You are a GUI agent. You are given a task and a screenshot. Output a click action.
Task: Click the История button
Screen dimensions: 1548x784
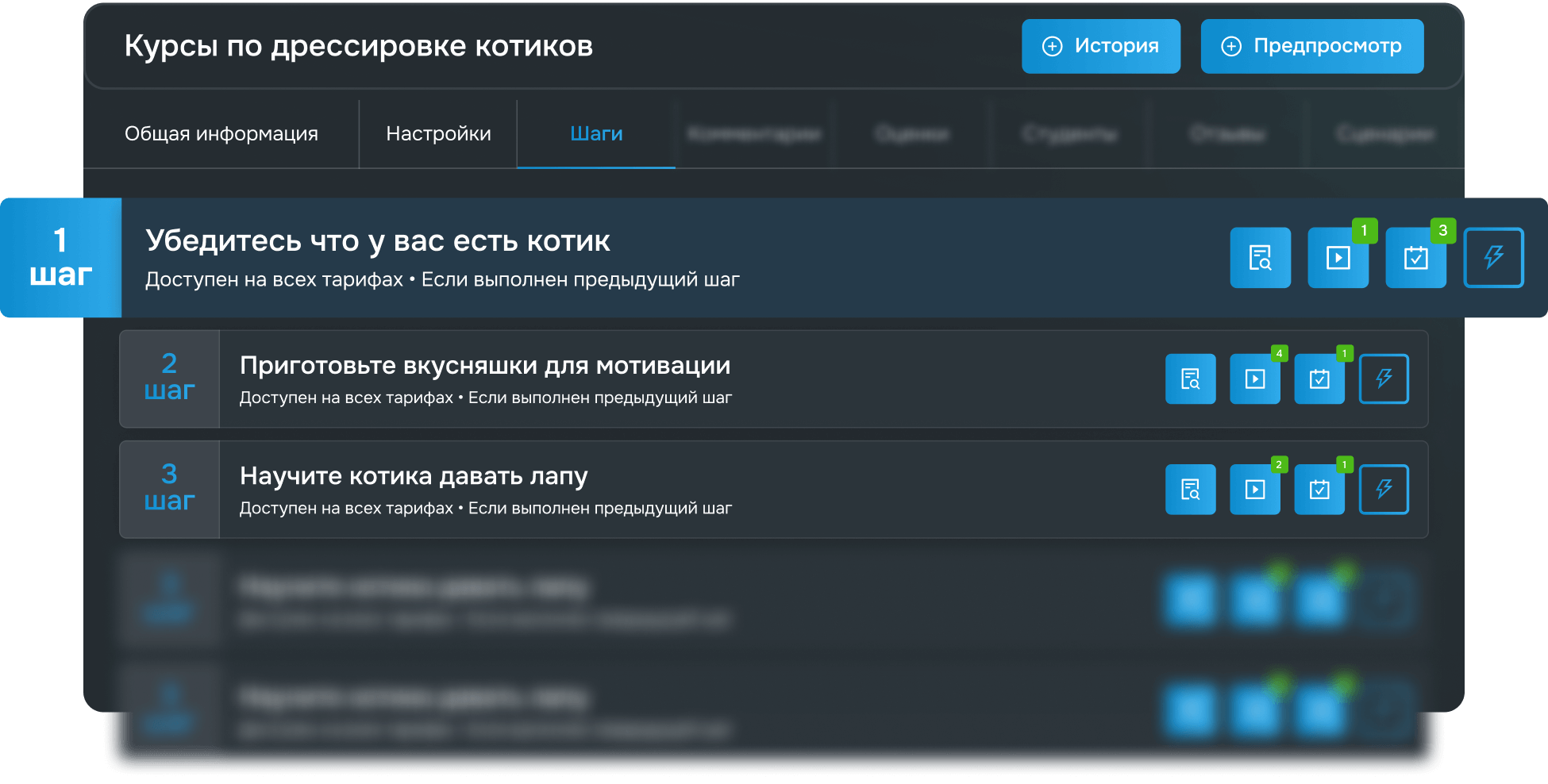tap(1100, 46)
